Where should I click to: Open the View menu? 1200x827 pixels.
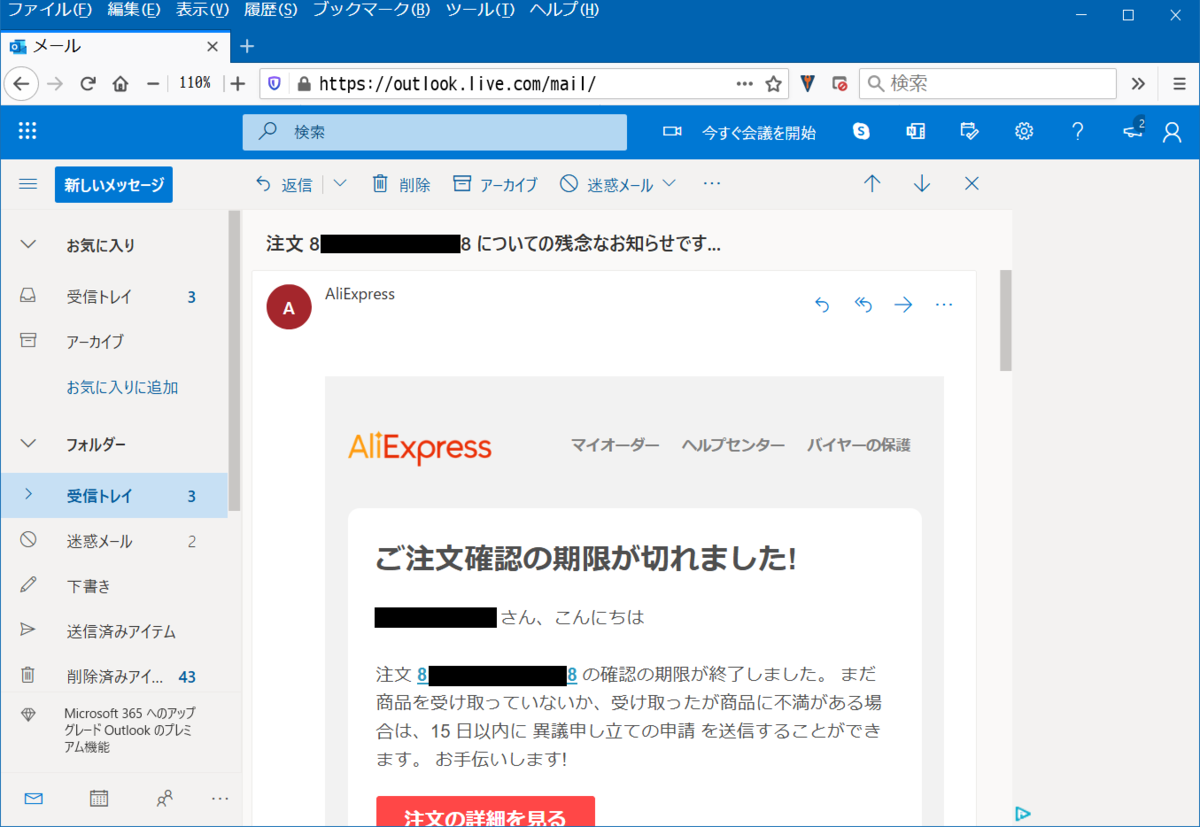[x=202, y=10]
